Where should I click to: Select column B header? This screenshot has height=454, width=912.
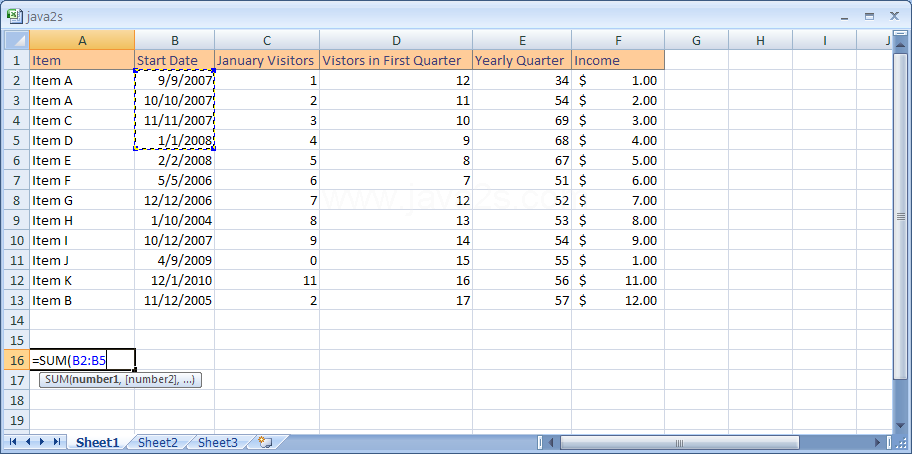[x=174, y=41]
